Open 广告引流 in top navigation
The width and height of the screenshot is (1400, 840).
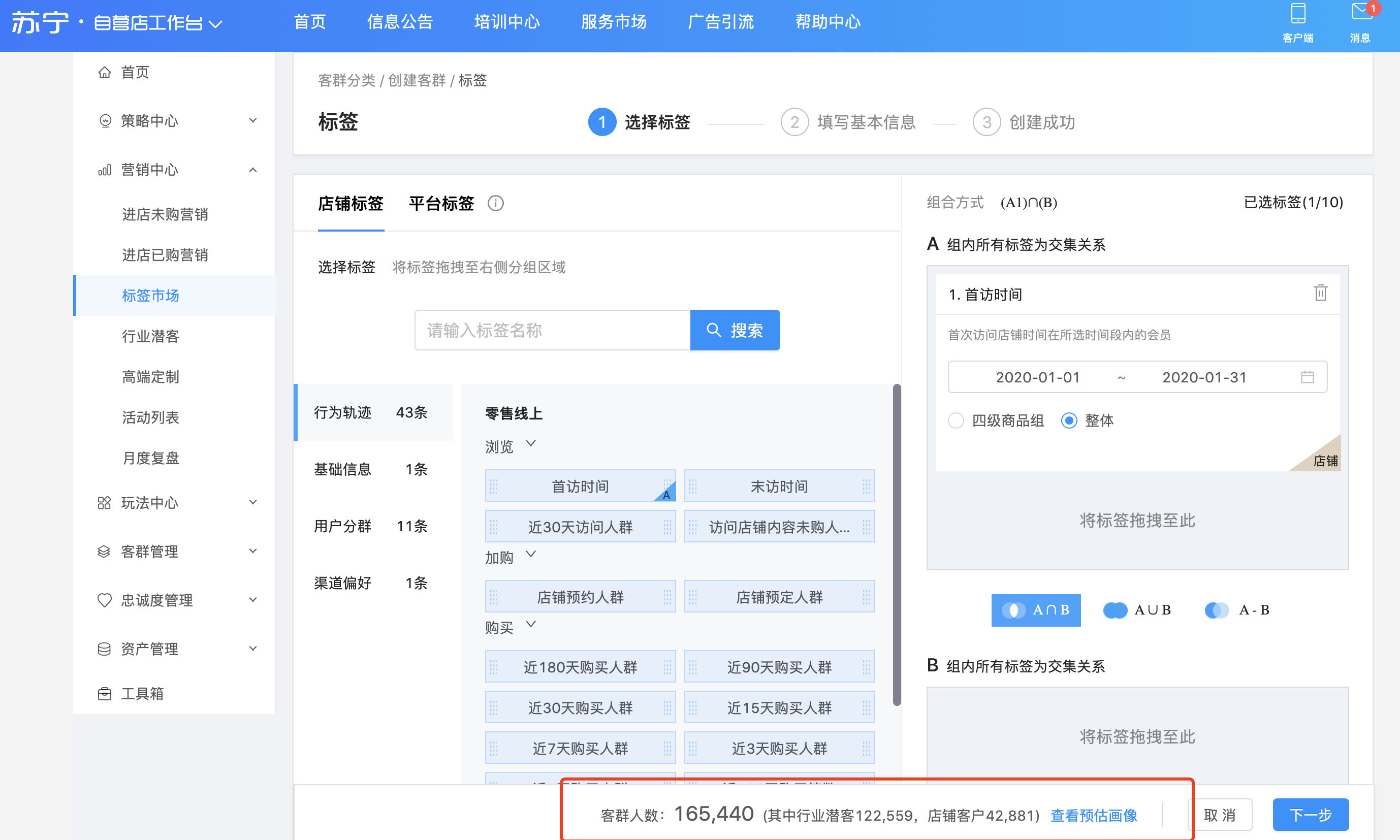(x=721, y=21)
